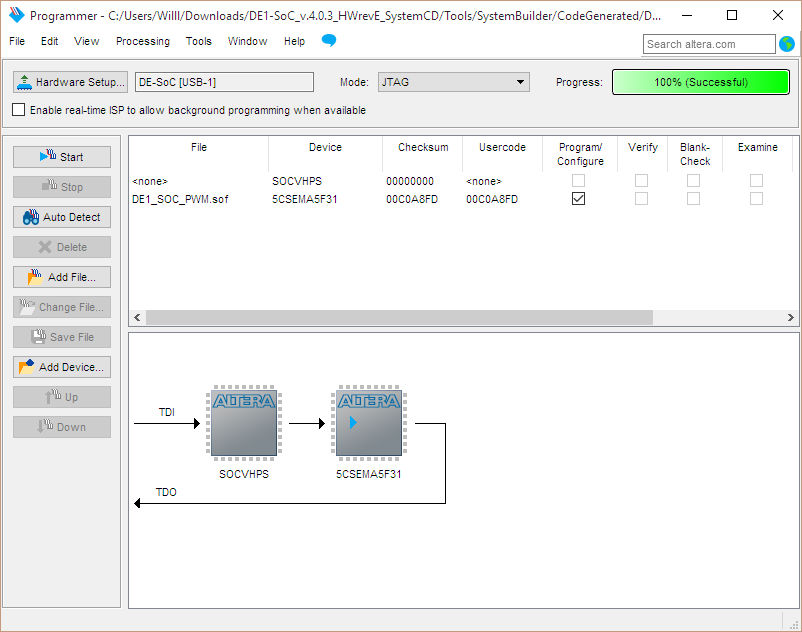
Task: Toggle Examine for the DE1_SOC_PWM.sof row
Action: [756, 198]
